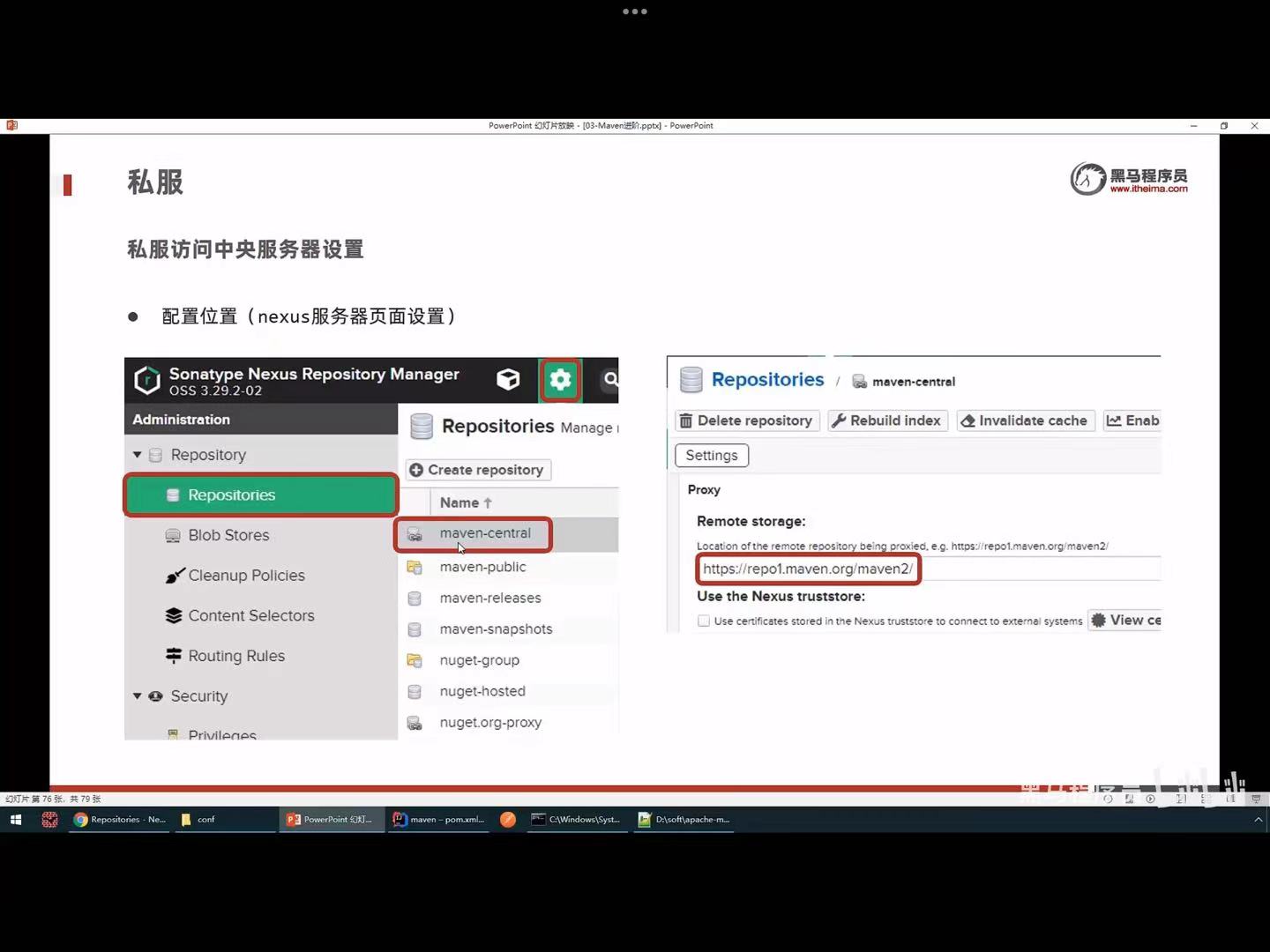
Task: Click the maven-central breadcrumb proxy icon
Action: coord(859,382)
